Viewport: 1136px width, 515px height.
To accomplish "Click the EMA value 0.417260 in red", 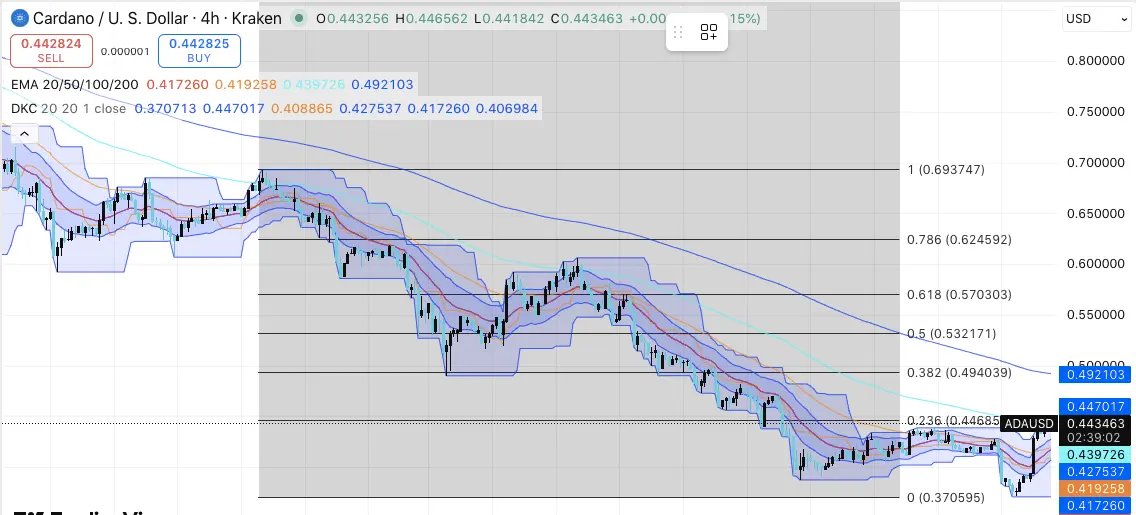I will (x=178, y=85).
